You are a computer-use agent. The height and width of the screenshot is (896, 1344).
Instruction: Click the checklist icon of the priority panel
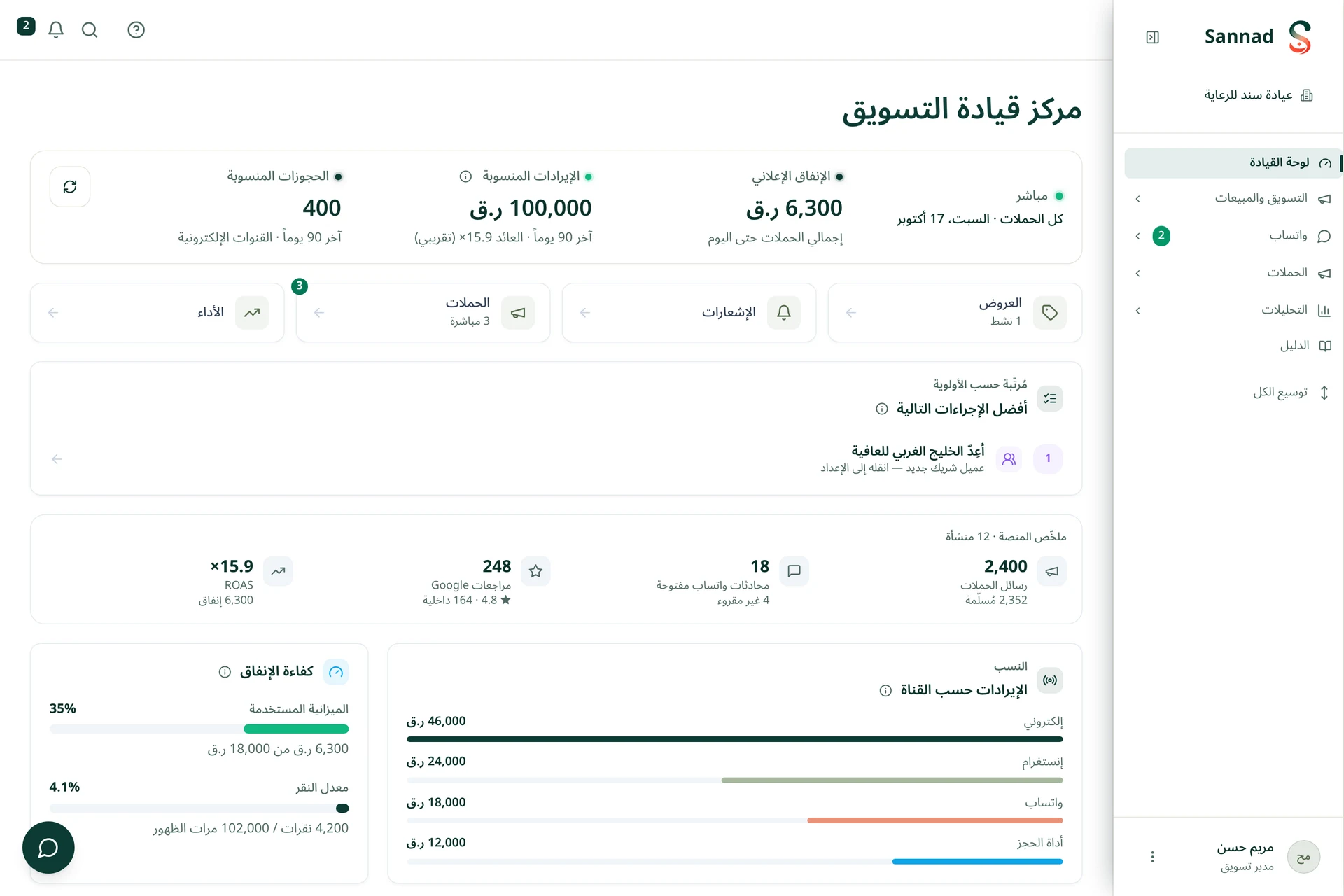click(x=1050, y=398)
